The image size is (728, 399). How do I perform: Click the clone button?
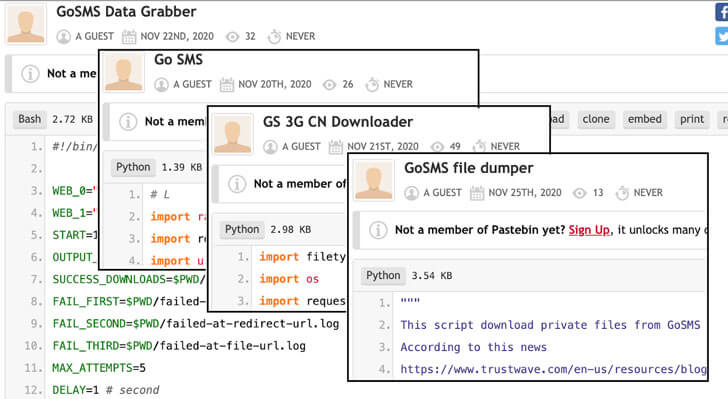(596, 119)
